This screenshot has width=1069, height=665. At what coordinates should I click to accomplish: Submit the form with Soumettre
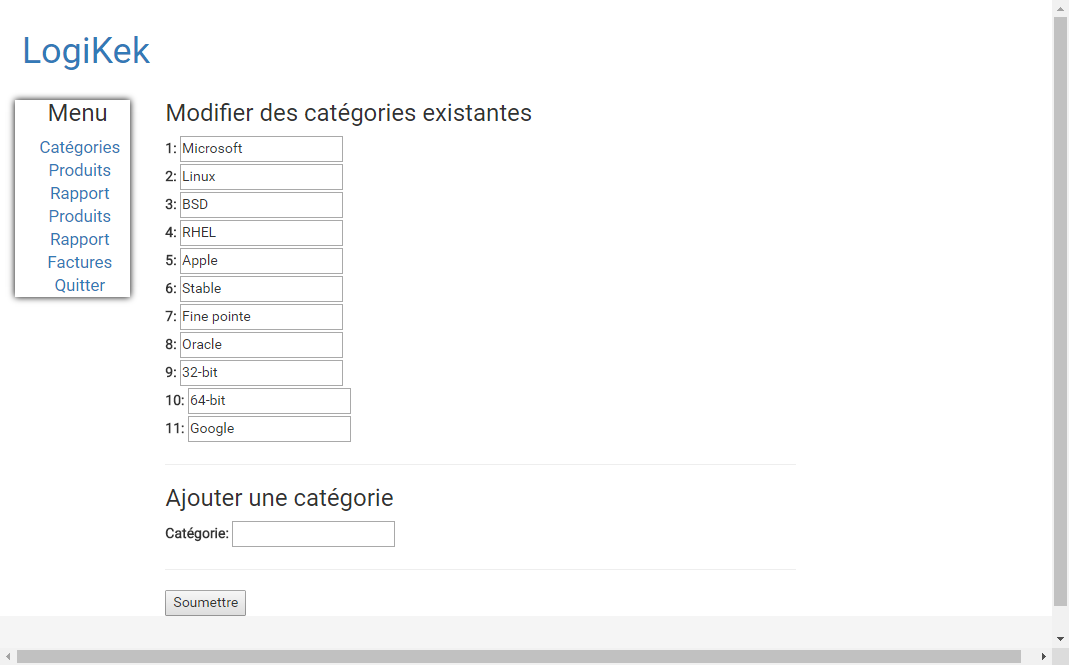[205, 603]
